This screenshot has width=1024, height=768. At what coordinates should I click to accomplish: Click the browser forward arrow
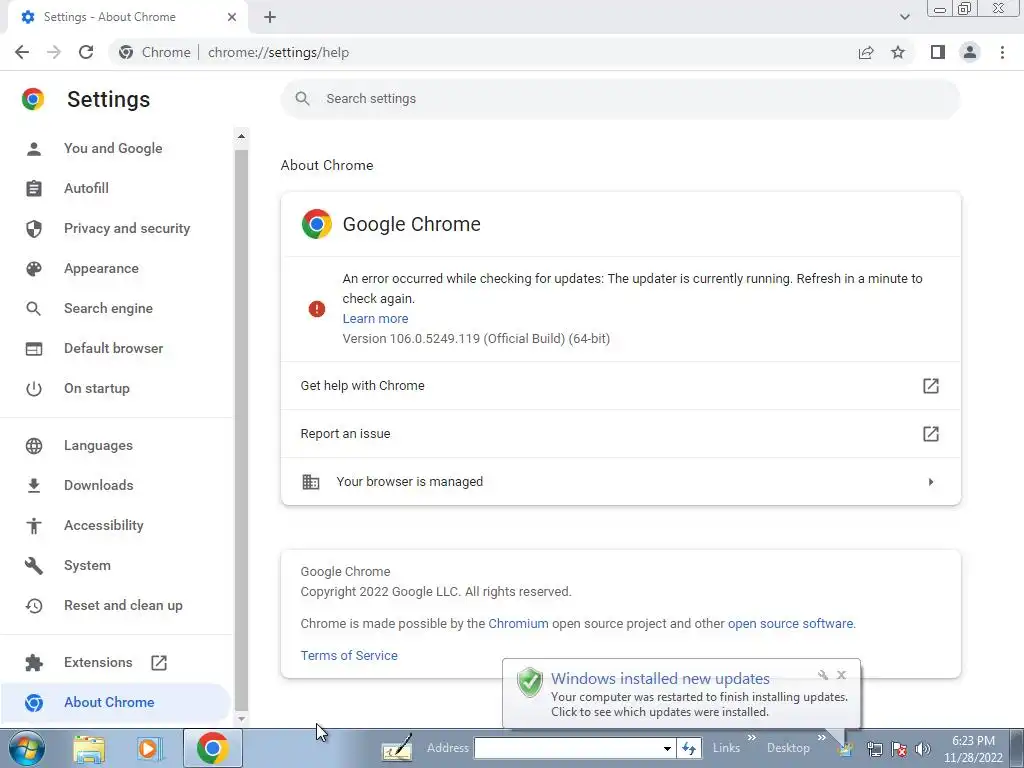pyautogui.click(x=54, y=52)
